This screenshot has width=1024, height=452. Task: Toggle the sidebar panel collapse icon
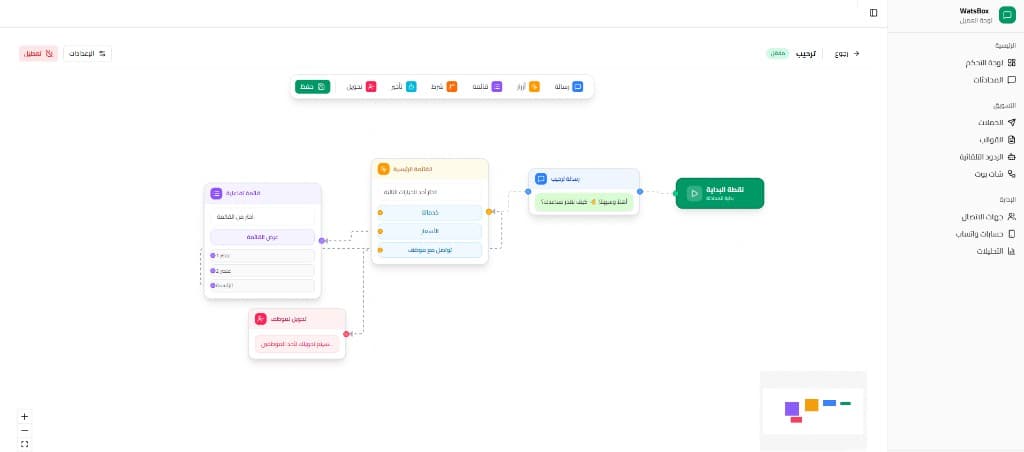873,13
